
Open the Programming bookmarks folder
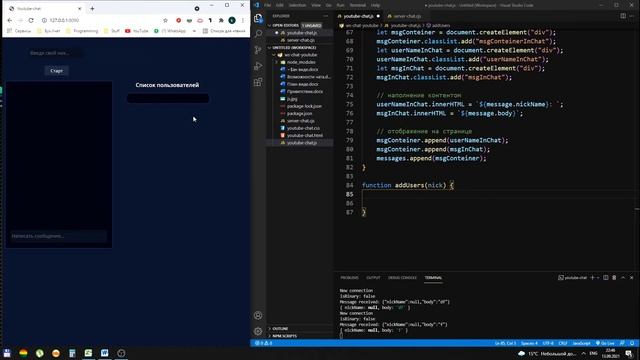tap(82, 31)
